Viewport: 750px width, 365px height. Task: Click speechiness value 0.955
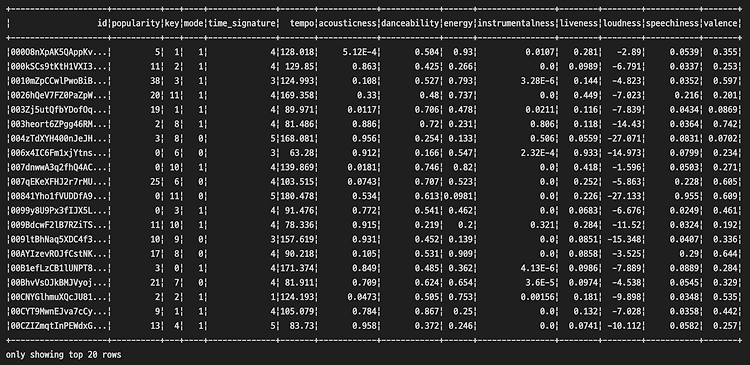pyautogui.click(x=687, y=196)
